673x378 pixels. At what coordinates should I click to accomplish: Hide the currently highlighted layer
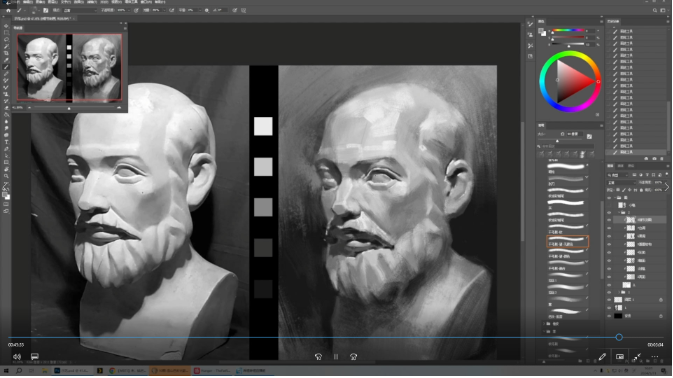tap(609, 220)
